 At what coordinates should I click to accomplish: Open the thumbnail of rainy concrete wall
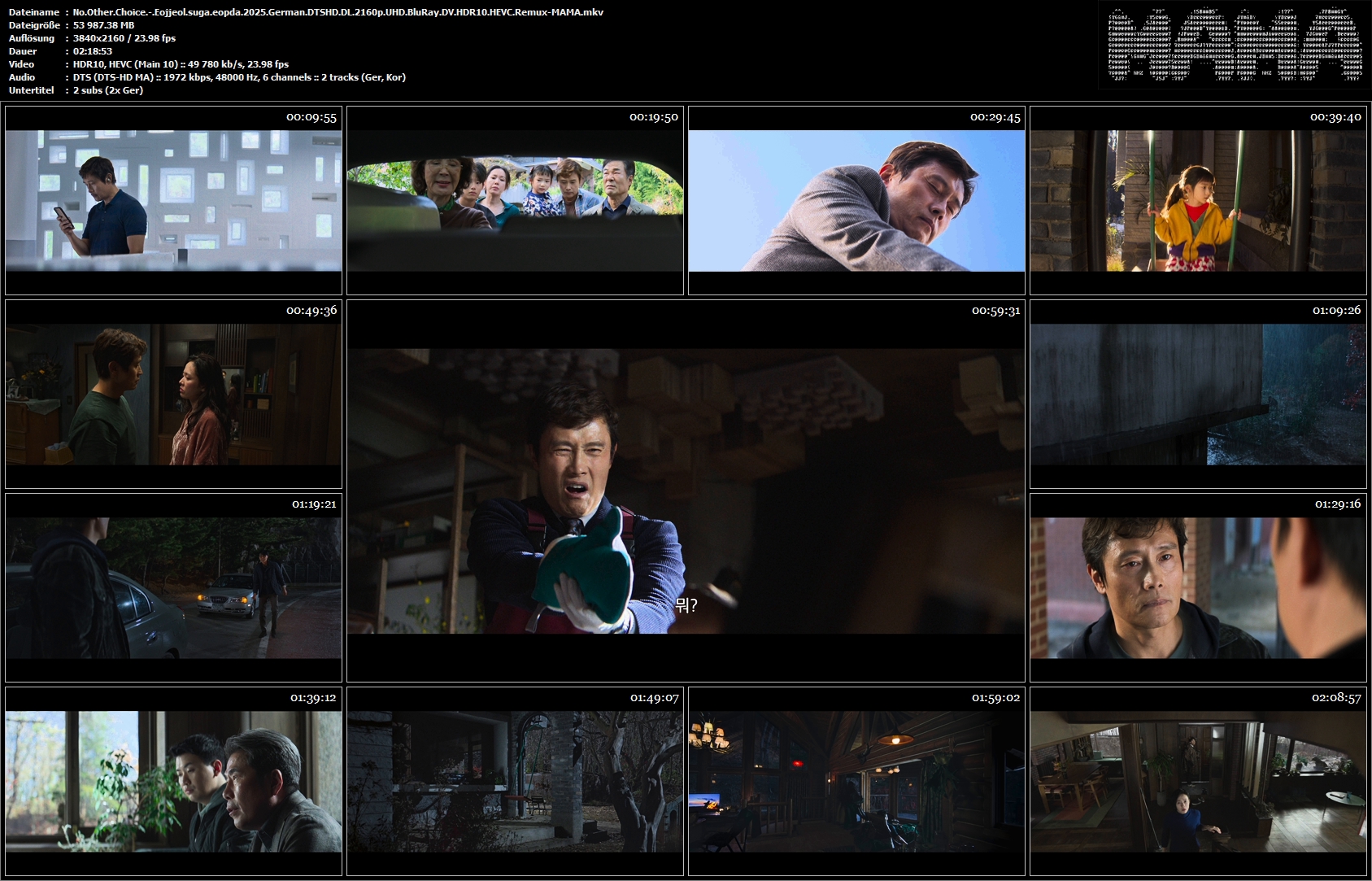pos(1198,395)
